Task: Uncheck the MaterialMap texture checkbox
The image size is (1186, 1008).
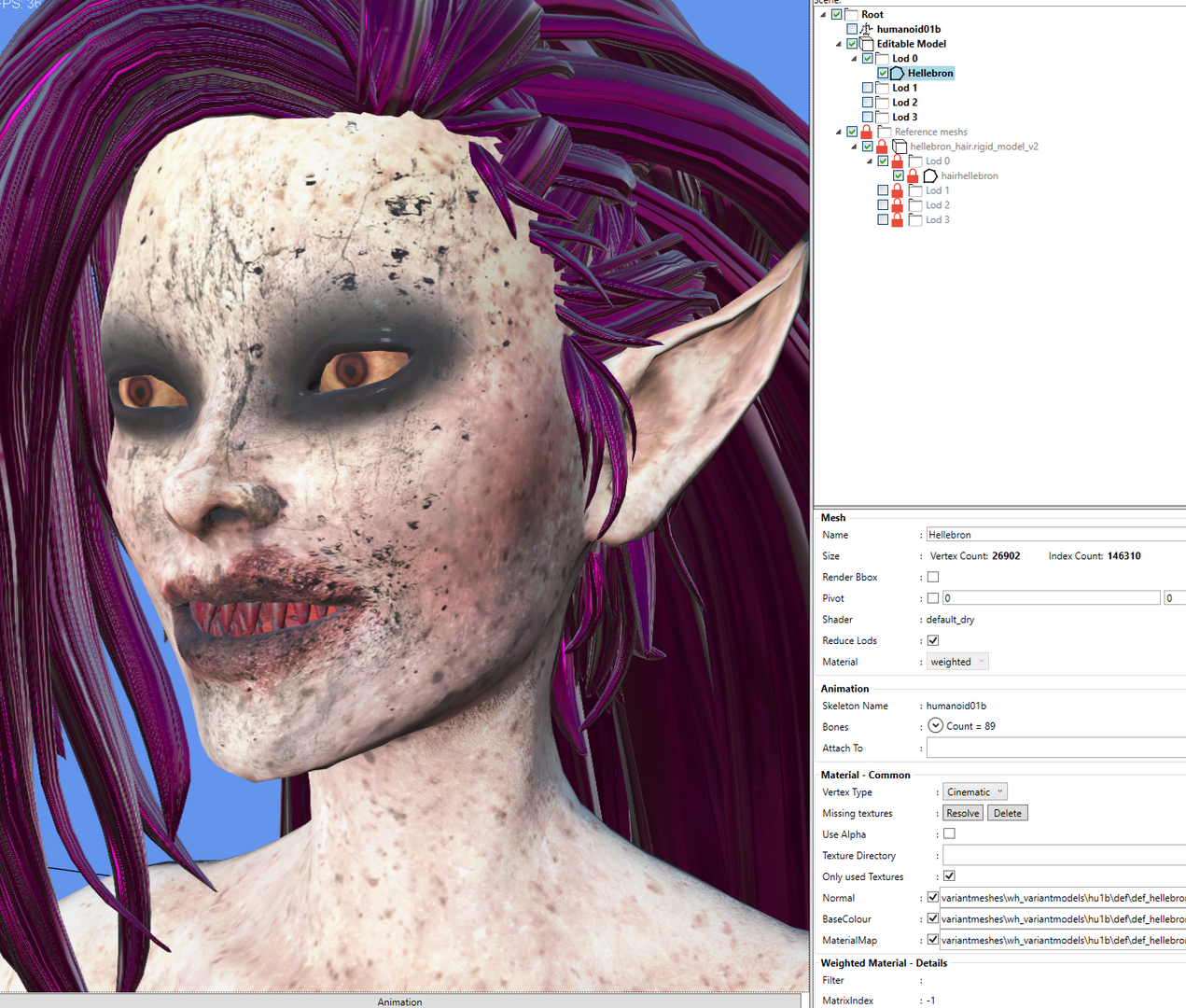Action: (933, 940)
